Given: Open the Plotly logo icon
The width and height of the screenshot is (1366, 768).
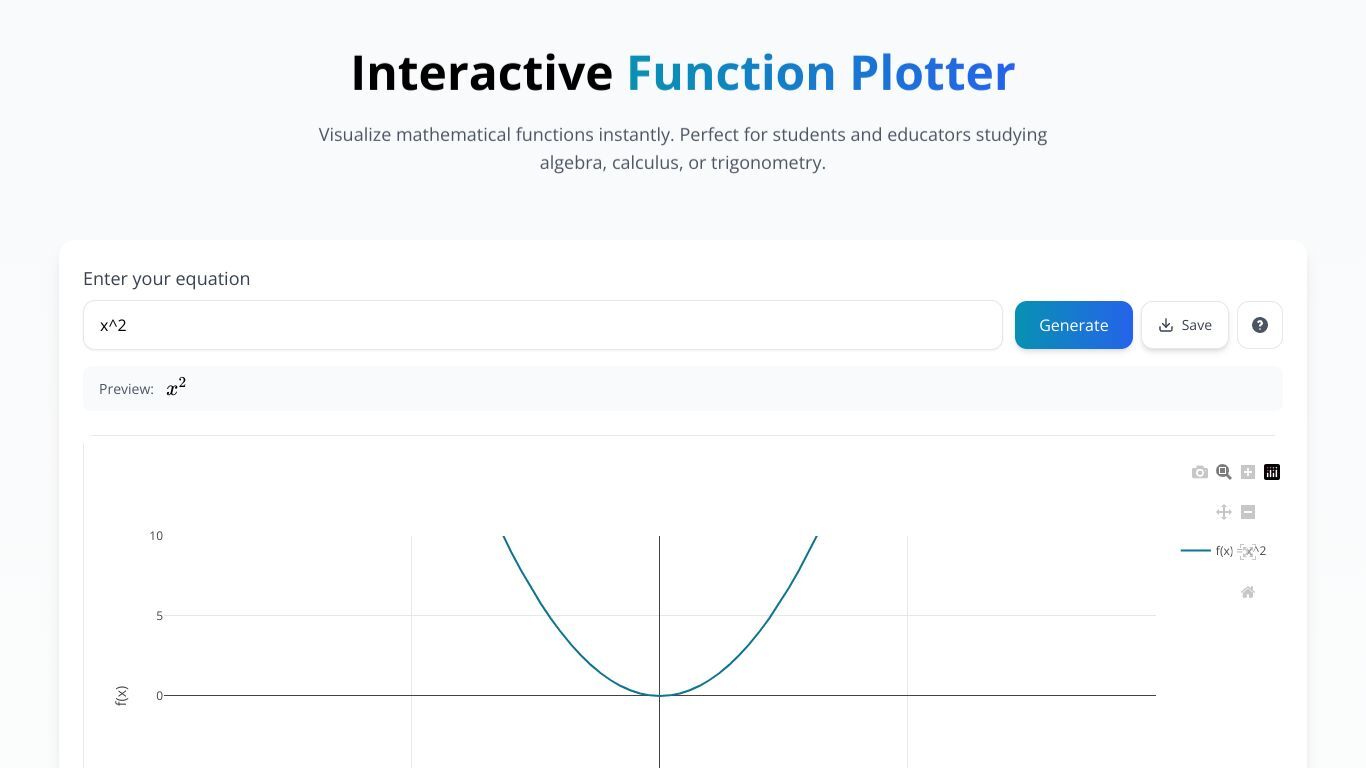Looking at the screenshot, I should (x=1272, y=472).
